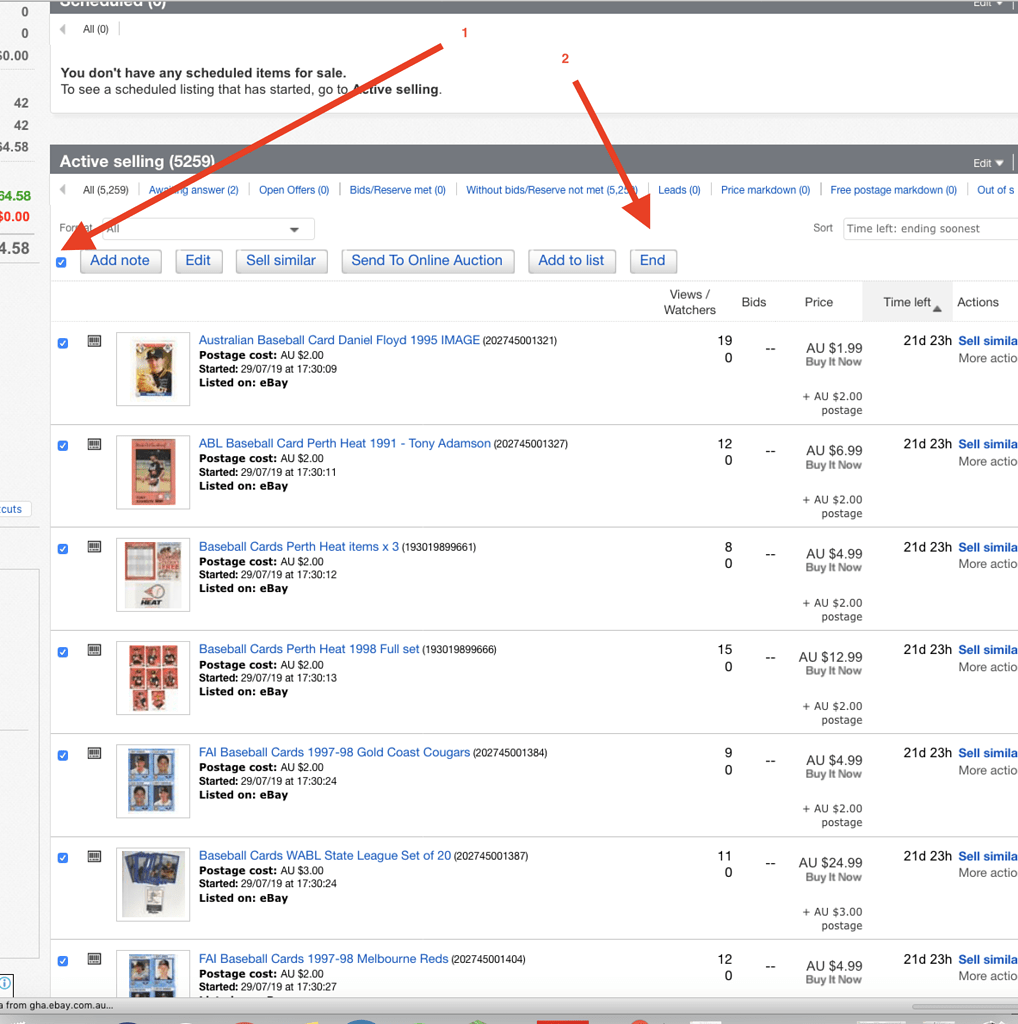Open the Format filter dropdown

pyautogui.click(x=208, y=229)
